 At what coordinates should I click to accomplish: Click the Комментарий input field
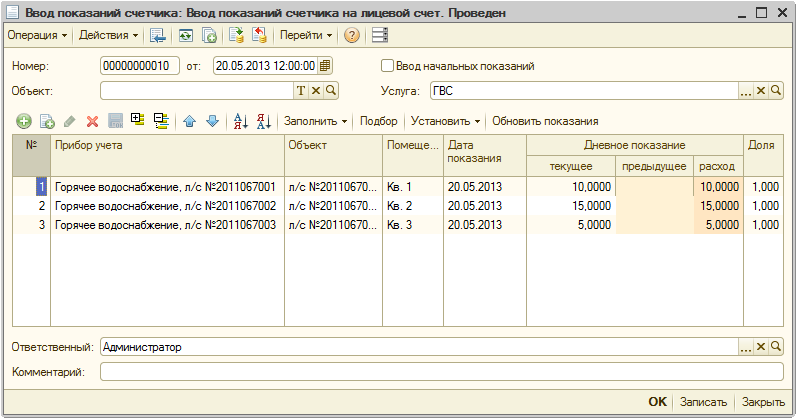tap(442, 372)
